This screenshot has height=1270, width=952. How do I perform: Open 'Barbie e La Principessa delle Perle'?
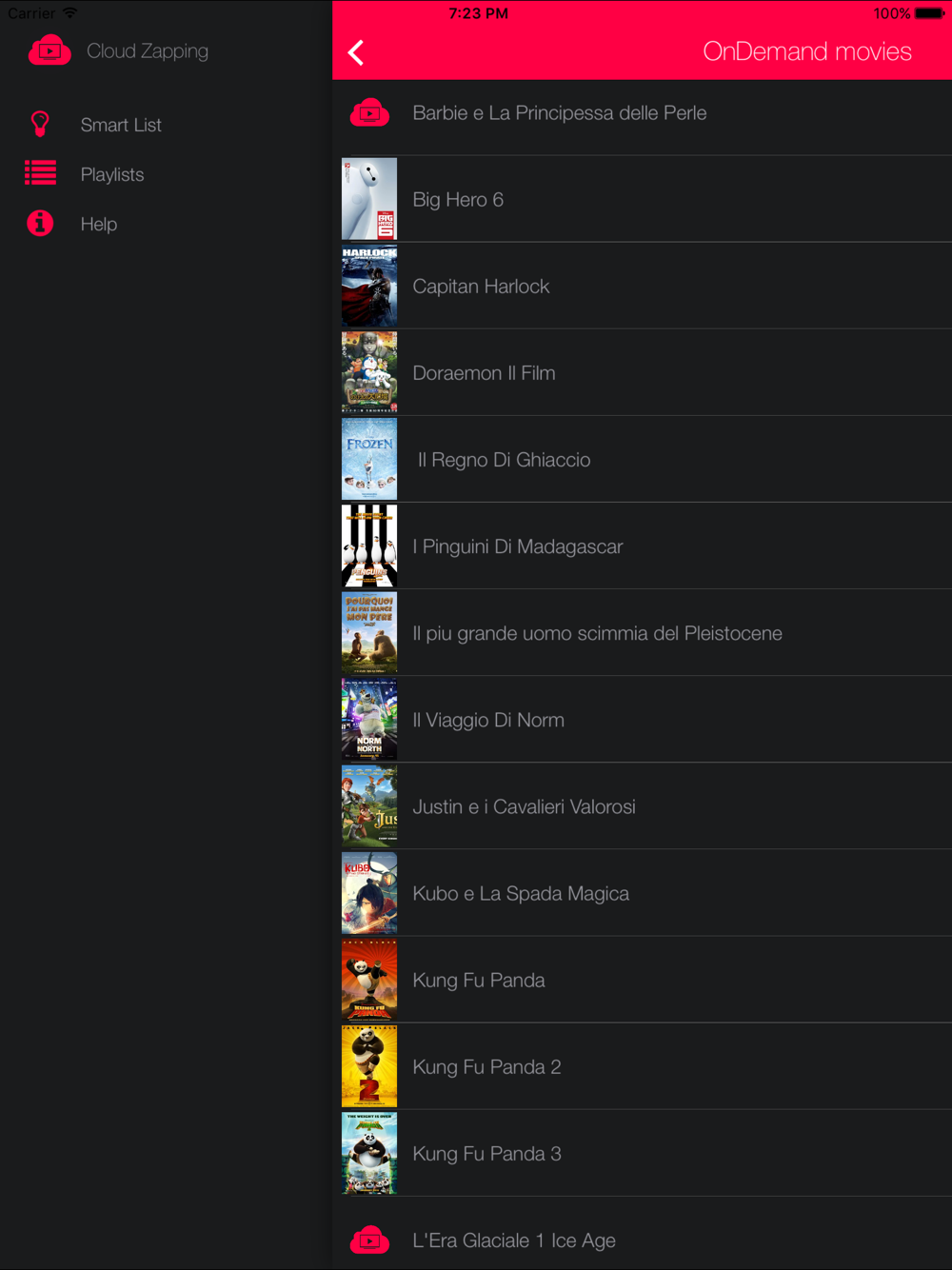pyautogui.click(x=560, y=113)
